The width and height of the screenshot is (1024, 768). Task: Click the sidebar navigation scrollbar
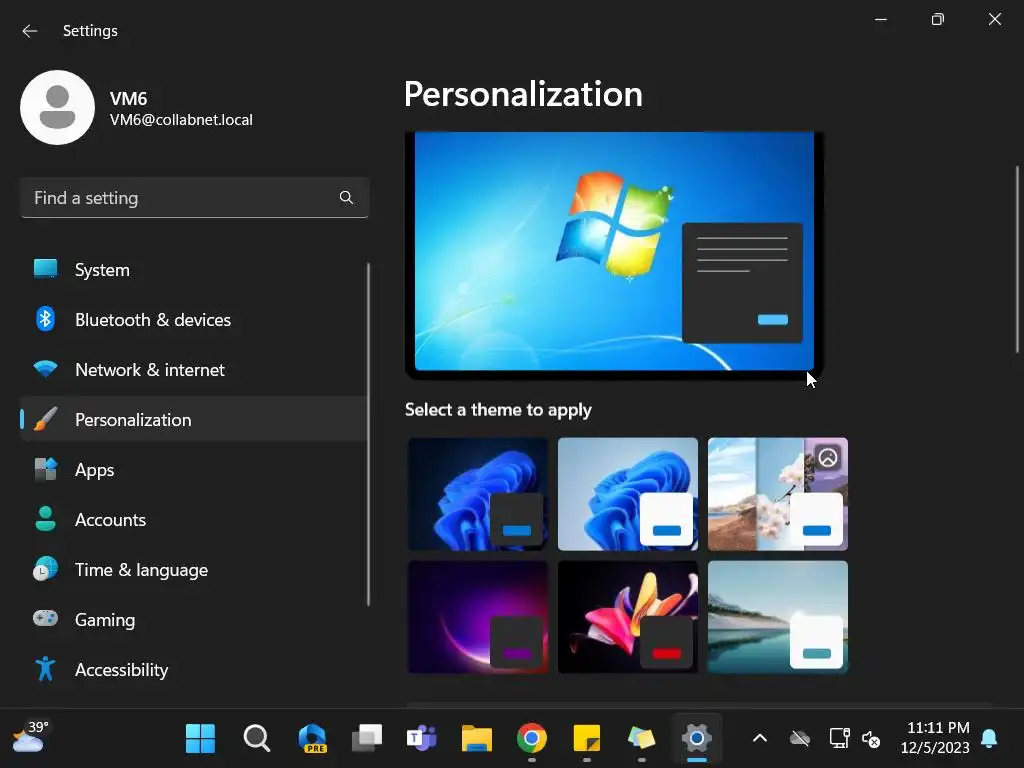tap(368, 434)
